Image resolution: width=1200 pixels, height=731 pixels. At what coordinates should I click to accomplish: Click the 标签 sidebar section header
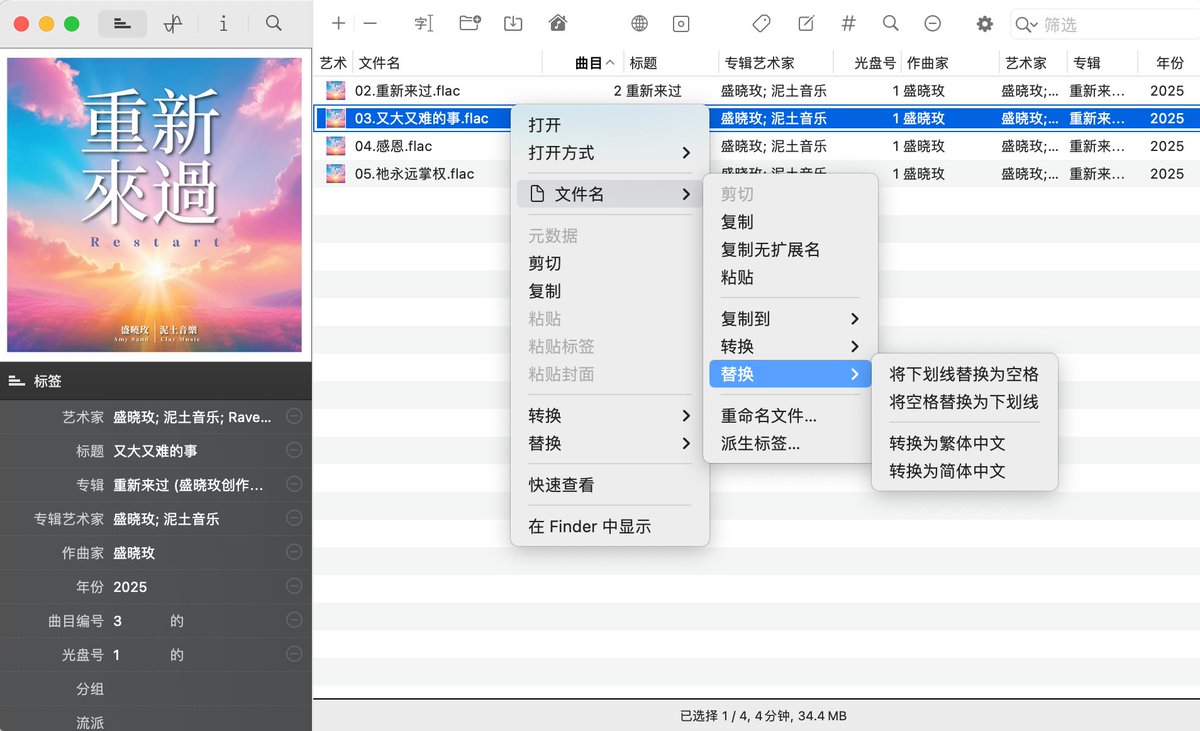point(156,381)
